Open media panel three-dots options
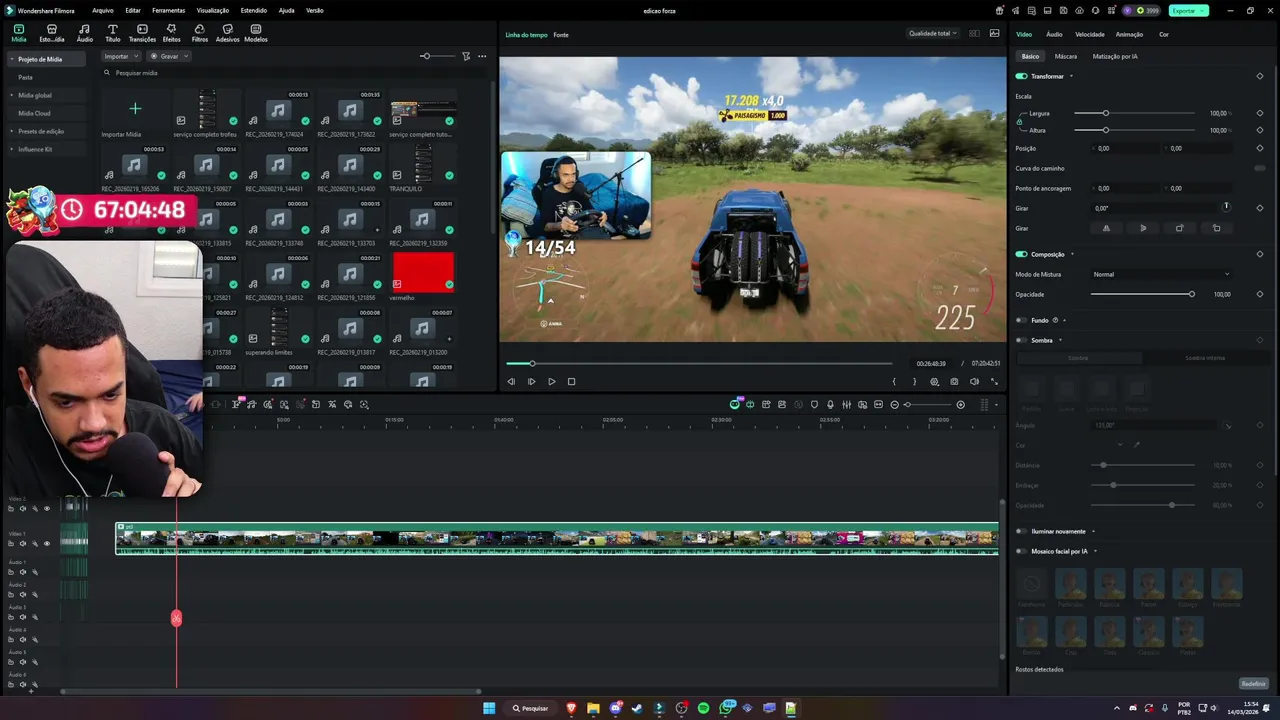This screenshot has width=1280, height=720. 482,56
